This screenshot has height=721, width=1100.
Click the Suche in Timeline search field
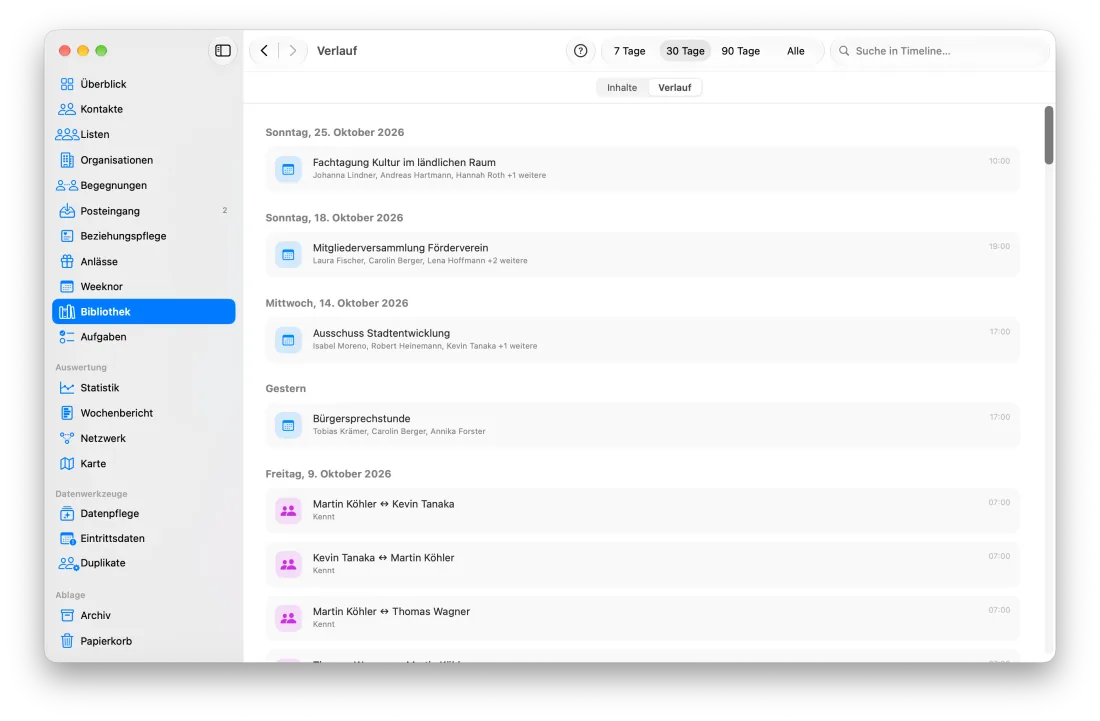940,51
